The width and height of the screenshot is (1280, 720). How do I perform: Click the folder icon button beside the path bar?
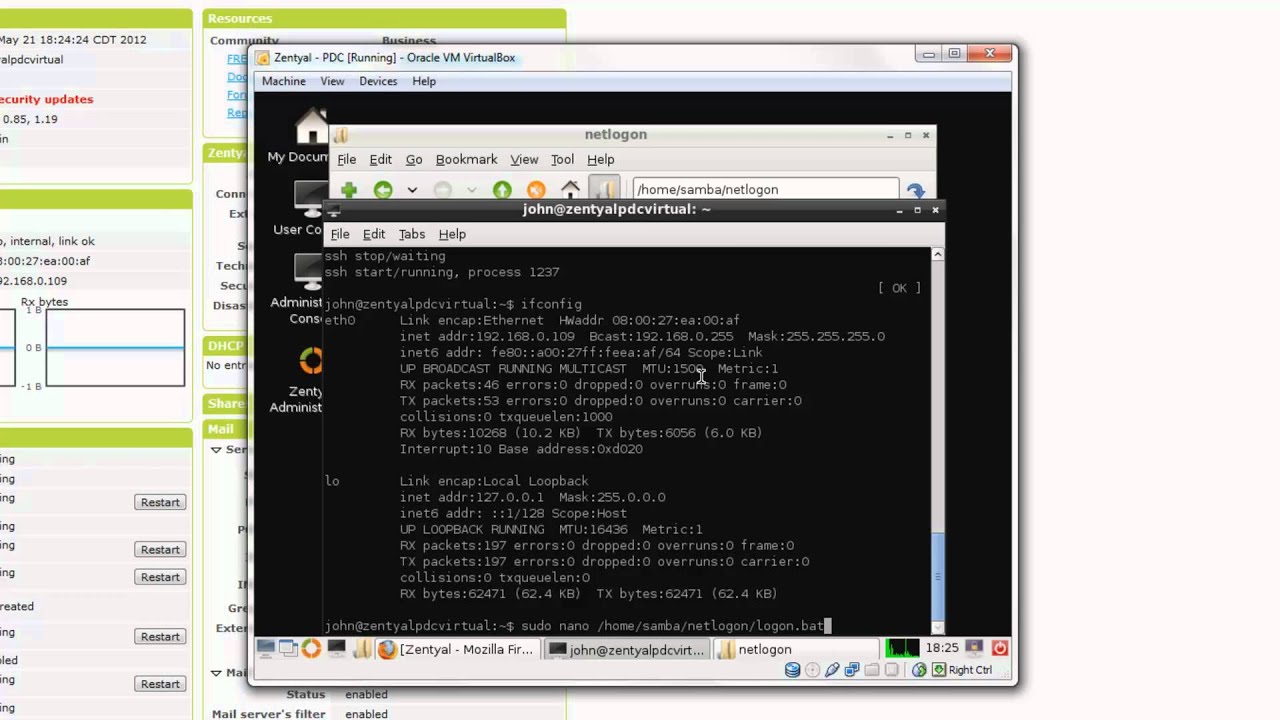point(604,189)
